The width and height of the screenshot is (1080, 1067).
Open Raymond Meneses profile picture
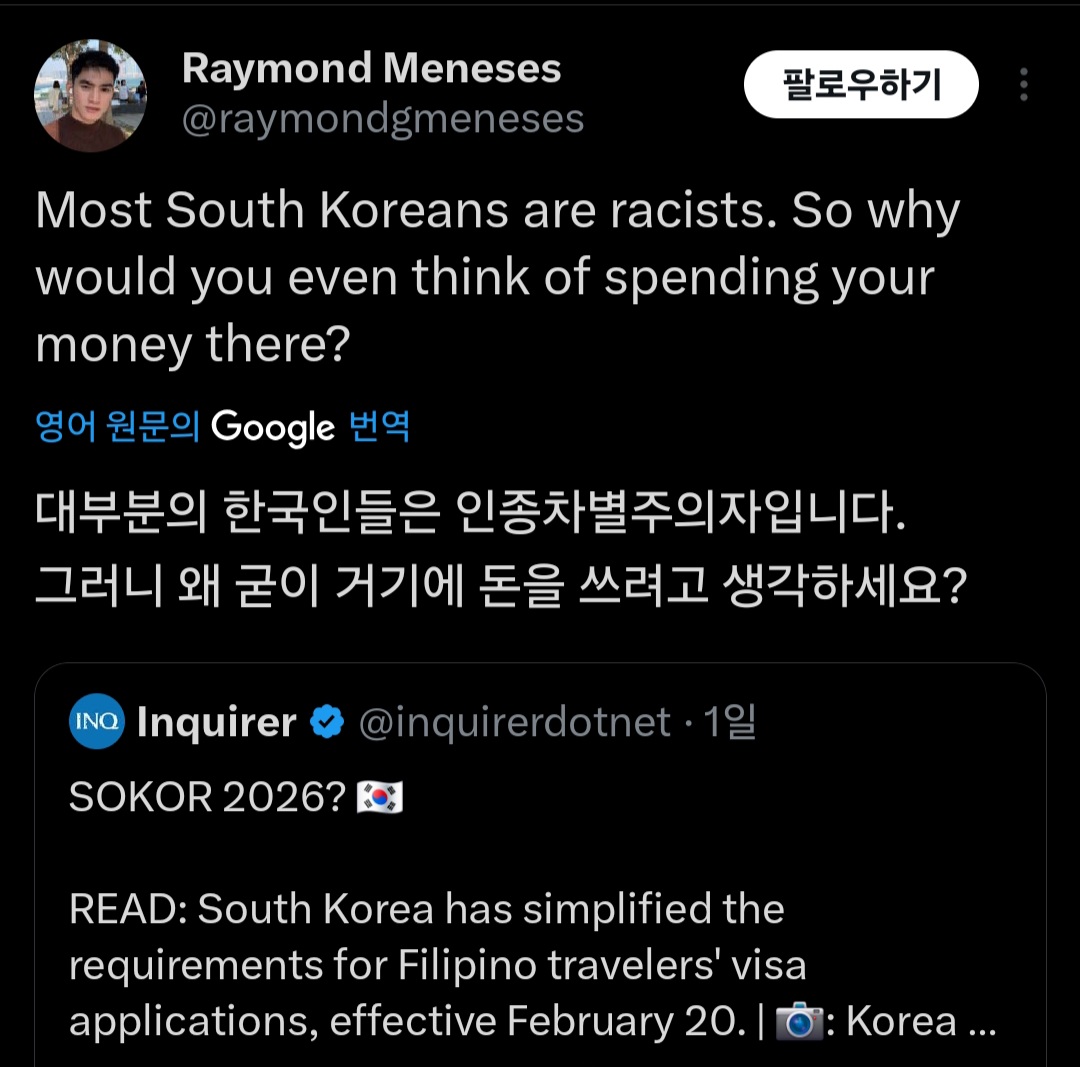[x=91, y=96]
